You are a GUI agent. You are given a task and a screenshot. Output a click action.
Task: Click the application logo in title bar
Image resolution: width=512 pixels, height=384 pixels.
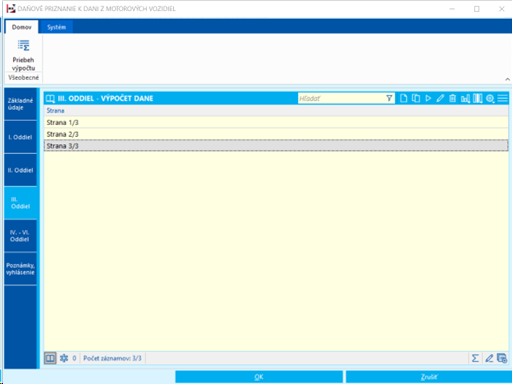11,9
